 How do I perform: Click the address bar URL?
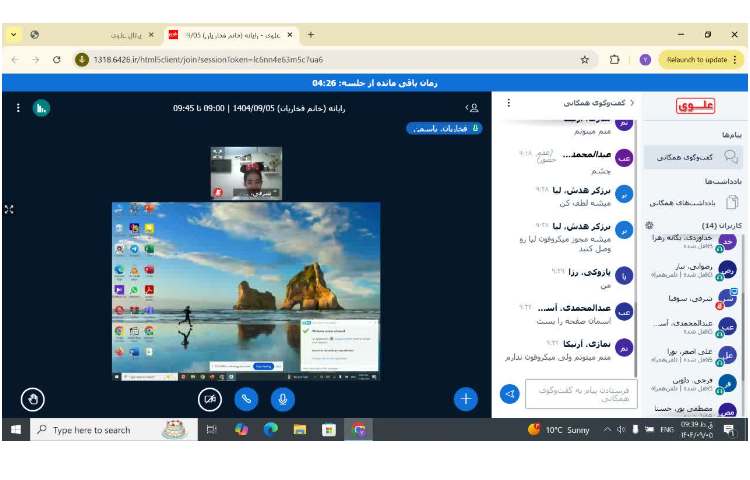208,60
